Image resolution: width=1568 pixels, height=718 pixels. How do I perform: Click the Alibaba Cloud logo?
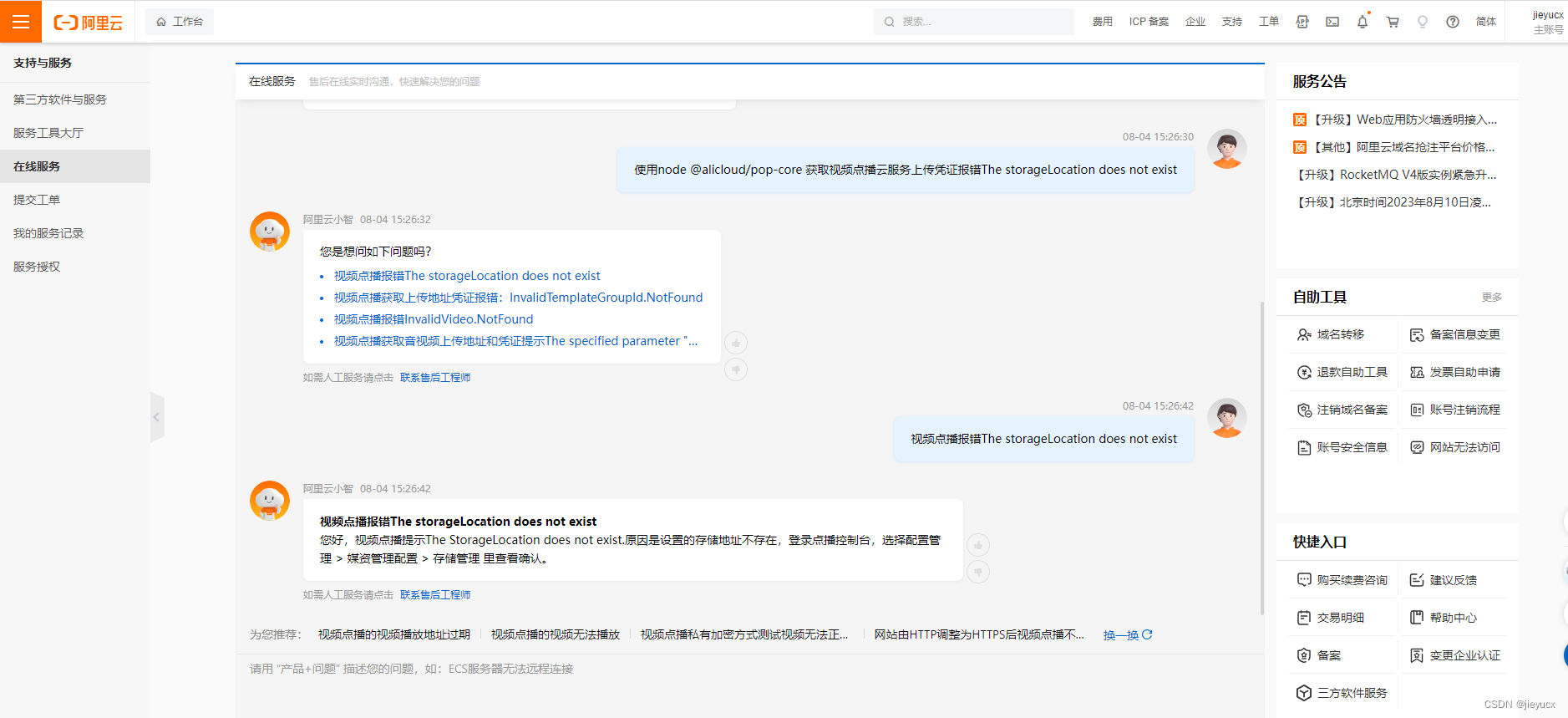point(88,23)
